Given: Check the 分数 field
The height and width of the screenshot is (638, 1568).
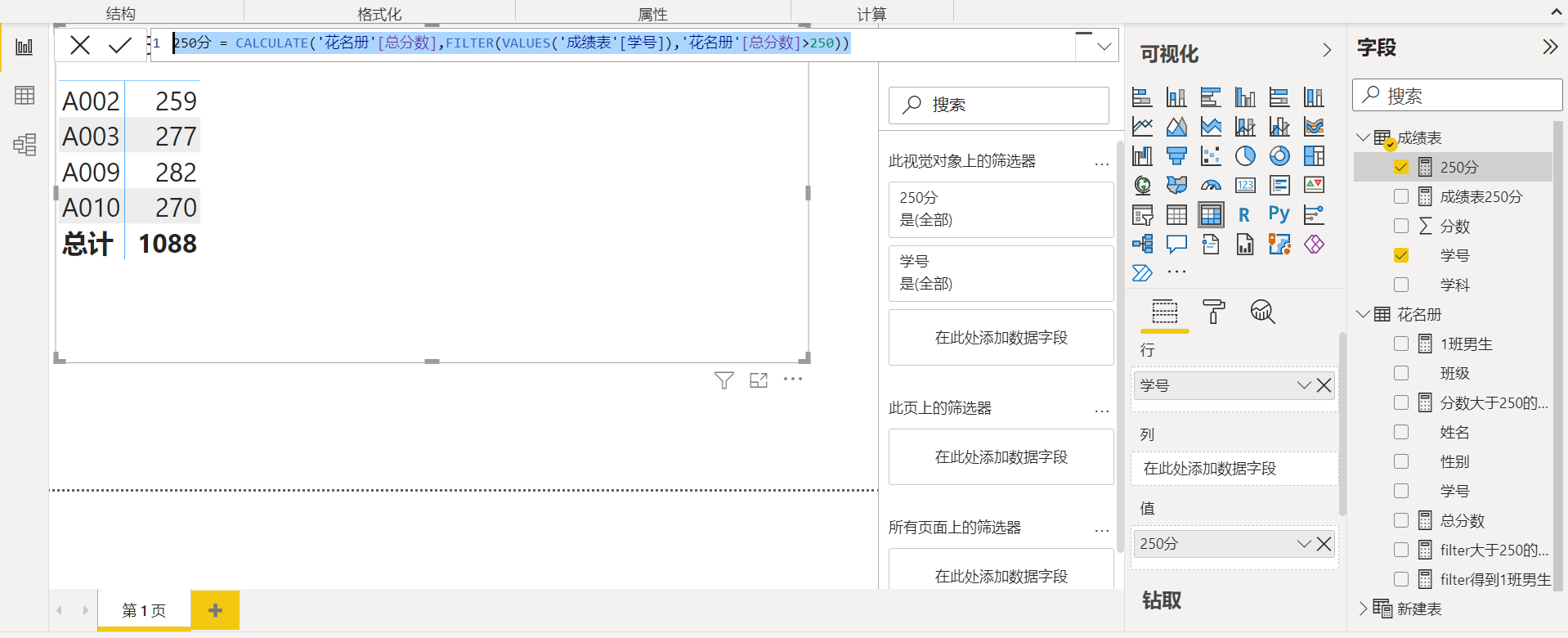Looking at the screenshot, I should pos(1401,226).
